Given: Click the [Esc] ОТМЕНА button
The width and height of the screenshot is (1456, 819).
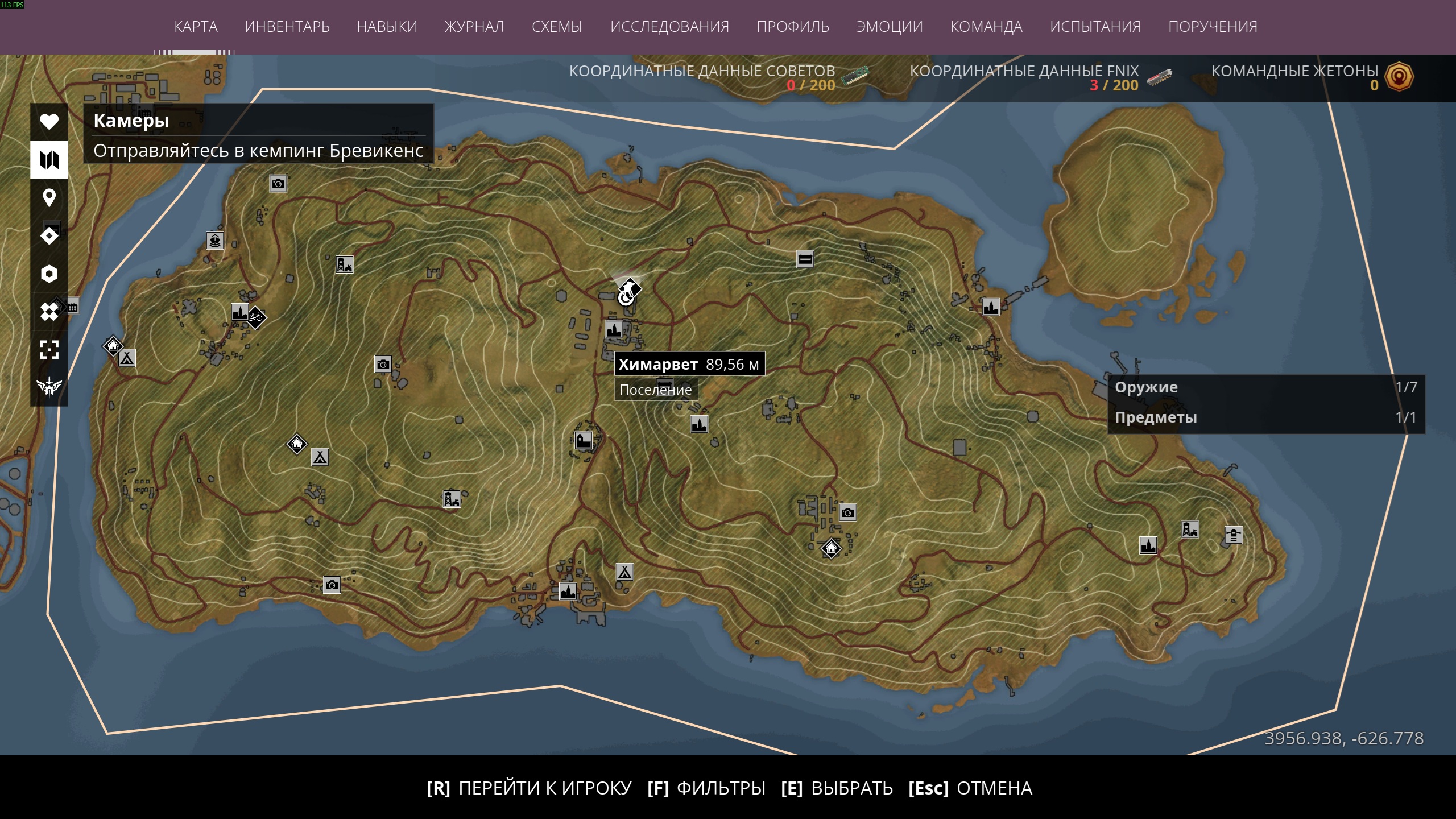Looking at the screenshot, I should click(970, 788).
